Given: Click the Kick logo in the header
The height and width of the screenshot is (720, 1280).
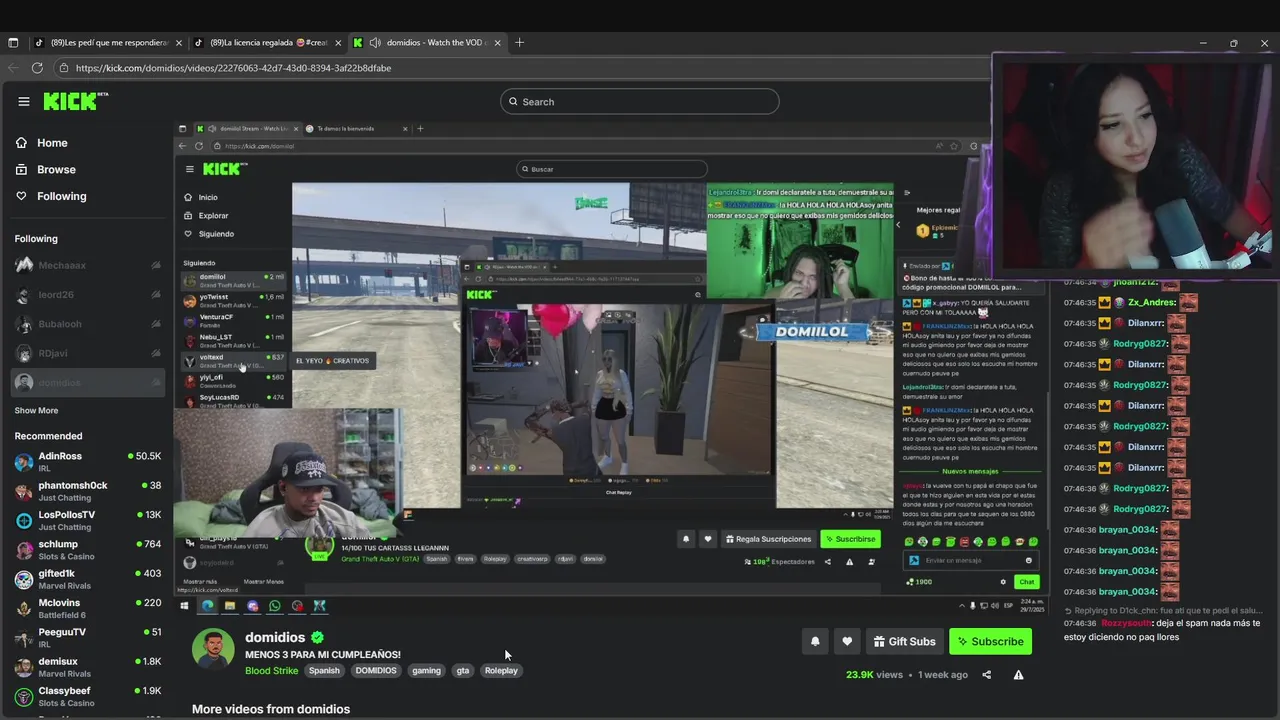Looking at the screenshot, I should 75,101.
